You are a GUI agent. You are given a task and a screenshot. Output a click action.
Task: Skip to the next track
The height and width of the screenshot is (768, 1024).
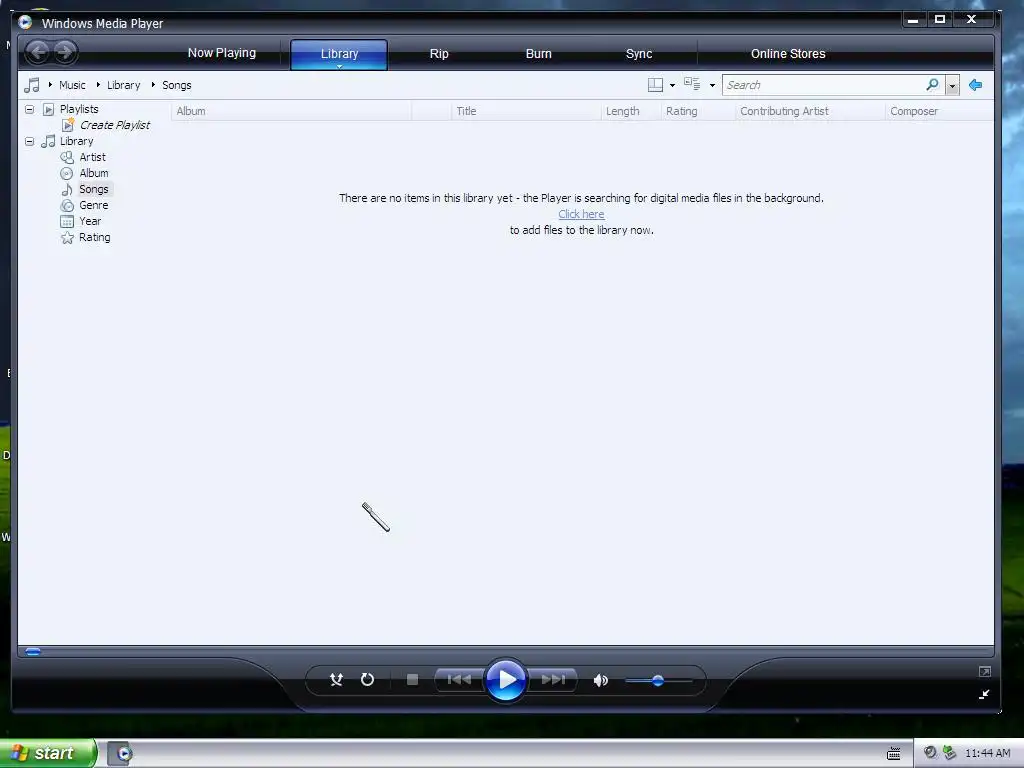[552, 680]
